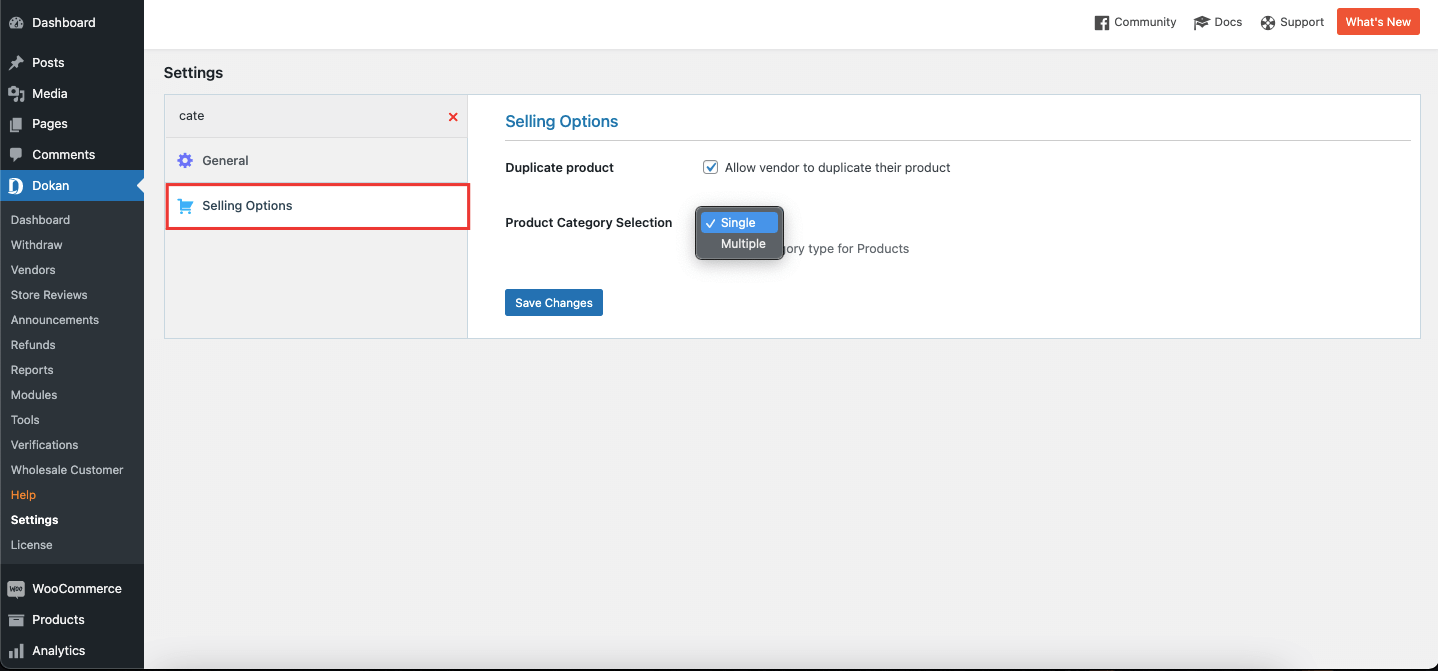Click the Dokan logo icon

coord(16,185)
